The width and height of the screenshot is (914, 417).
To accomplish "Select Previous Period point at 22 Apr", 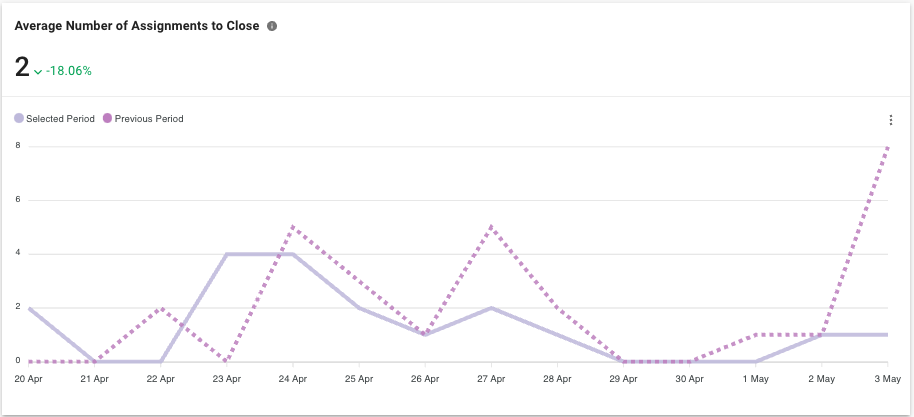I will (x=160, y=308).
